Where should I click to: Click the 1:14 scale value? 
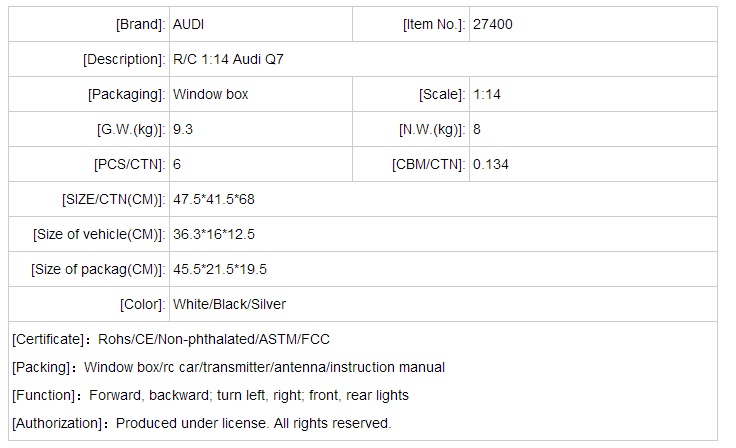click(x=487, y=94)
